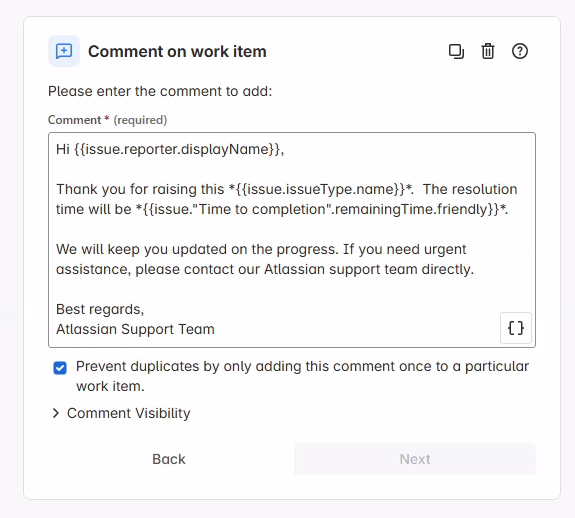
Task: Delete the component with the trash icon
Action: point(488,51)
